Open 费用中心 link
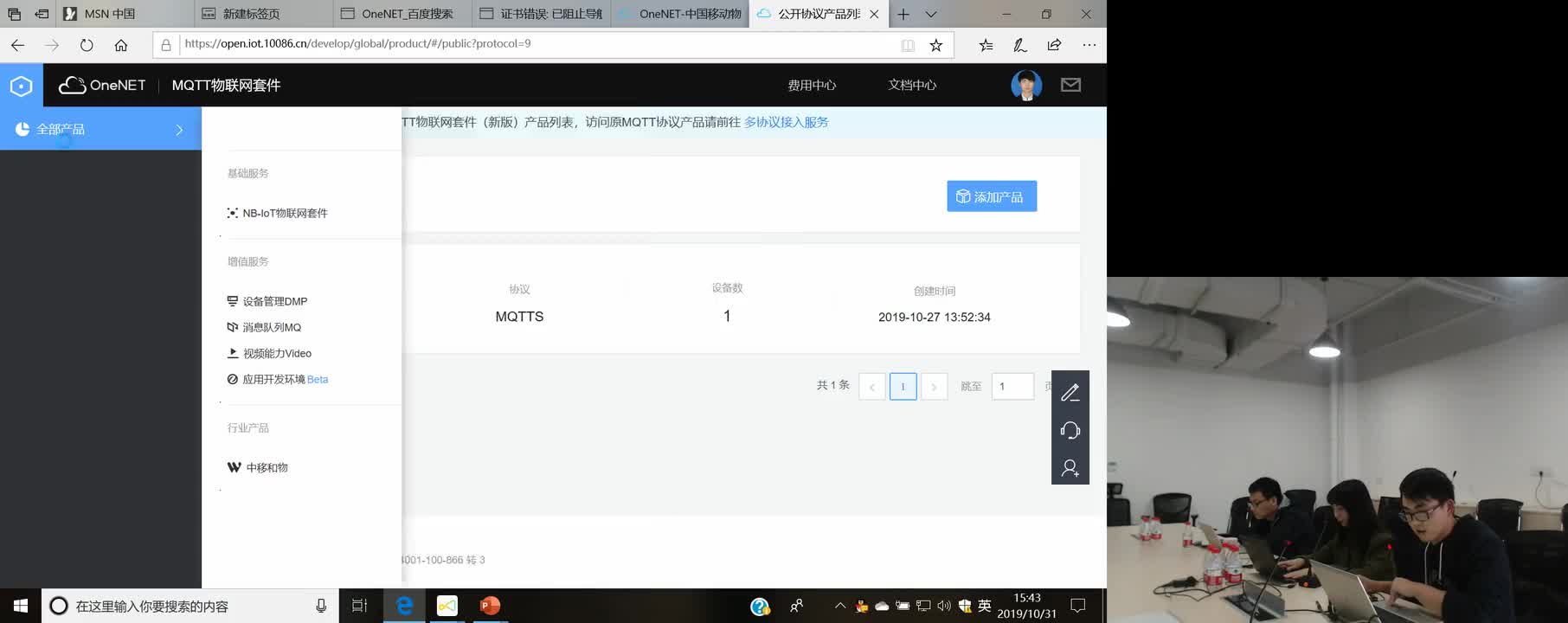Image resolution: width=1568 pixels, height=623 pixels. pyautogui.click(x=812, y=85)
